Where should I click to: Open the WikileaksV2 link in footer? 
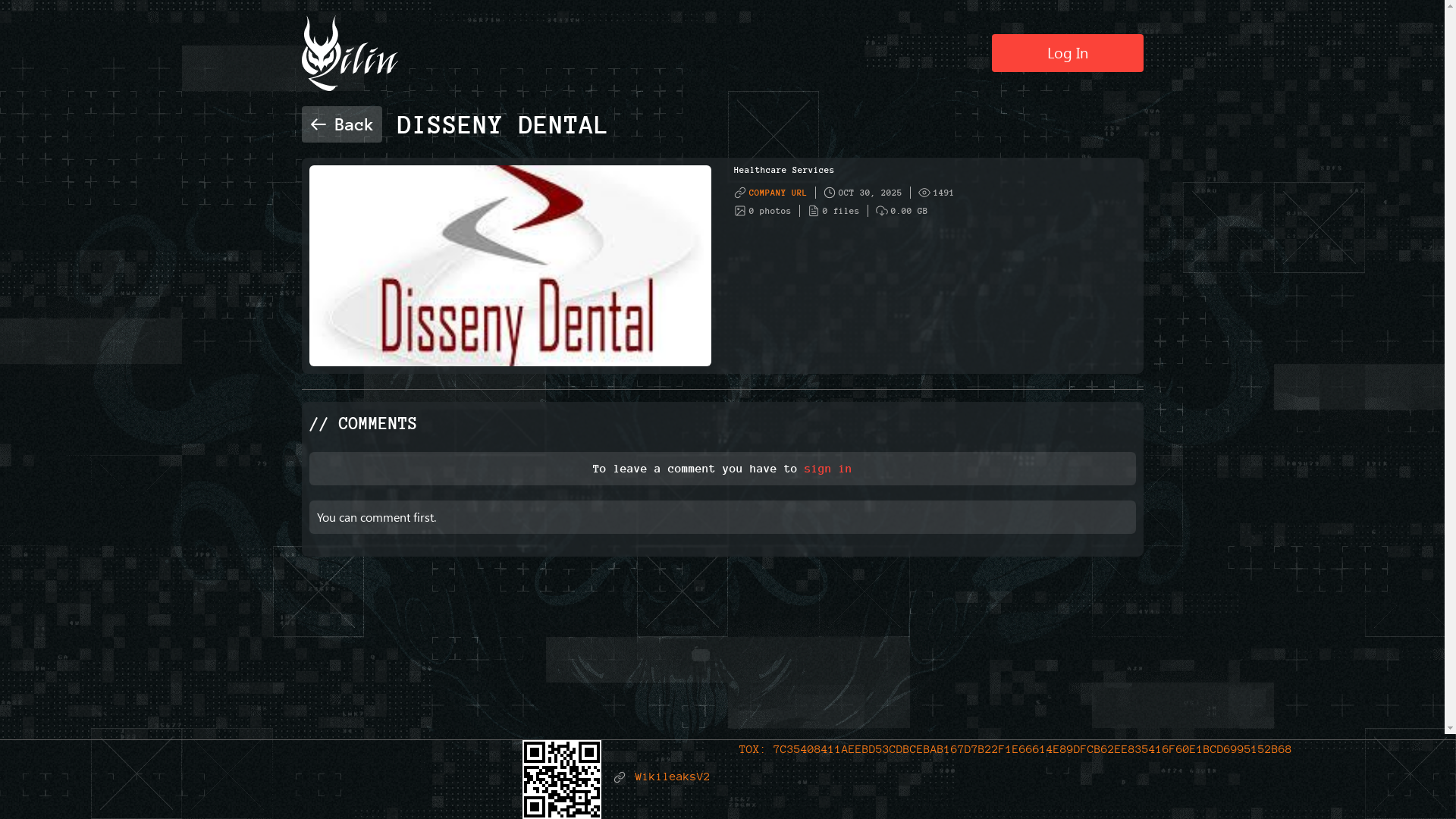(x=672, y=777)
